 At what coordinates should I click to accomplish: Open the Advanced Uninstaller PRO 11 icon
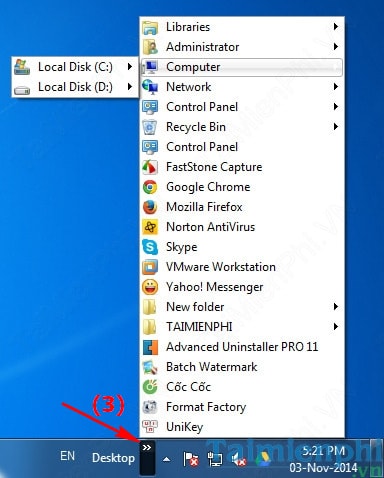pos(150,347)
